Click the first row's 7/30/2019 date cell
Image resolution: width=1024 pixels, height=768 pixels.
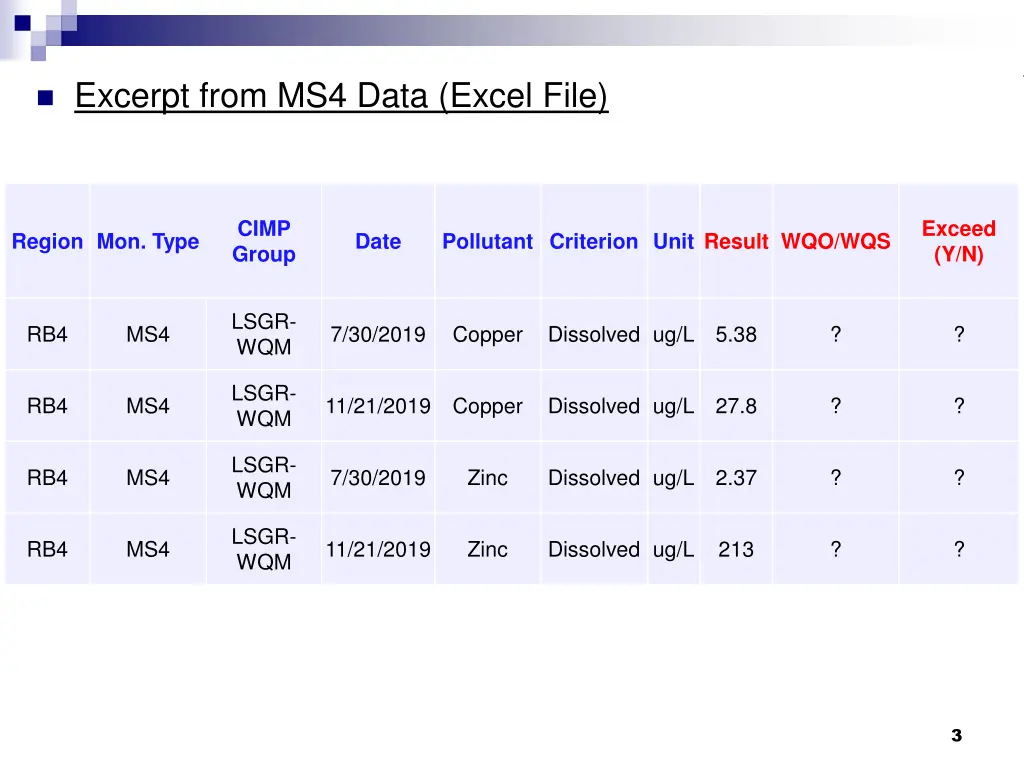[378, 335]
